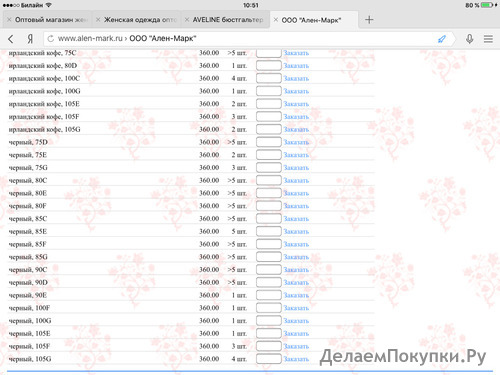Close the Женская одежда tab
This screenshot has width=500, height=375.
point(98,20)
